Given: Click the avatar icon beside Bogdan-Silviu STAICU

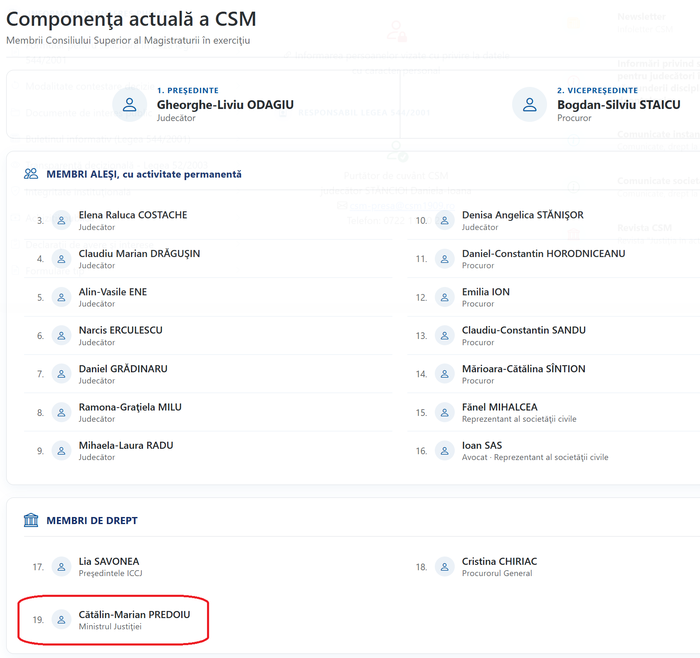Looking at the screenshot, I should 529,104.
